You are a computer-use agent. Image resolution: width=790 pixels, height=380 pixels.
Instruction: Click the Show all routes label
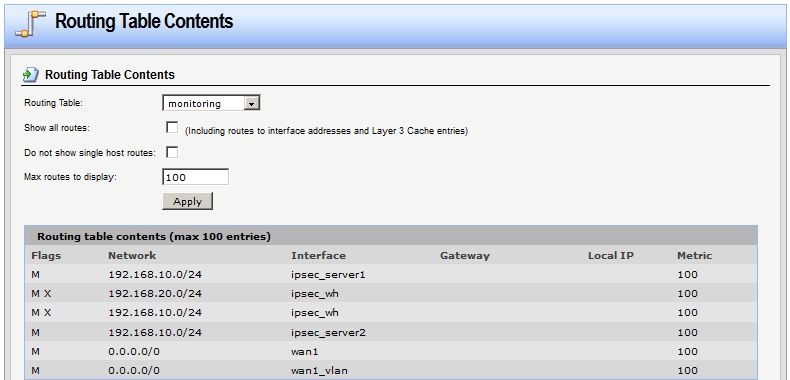tap(57, 128)
